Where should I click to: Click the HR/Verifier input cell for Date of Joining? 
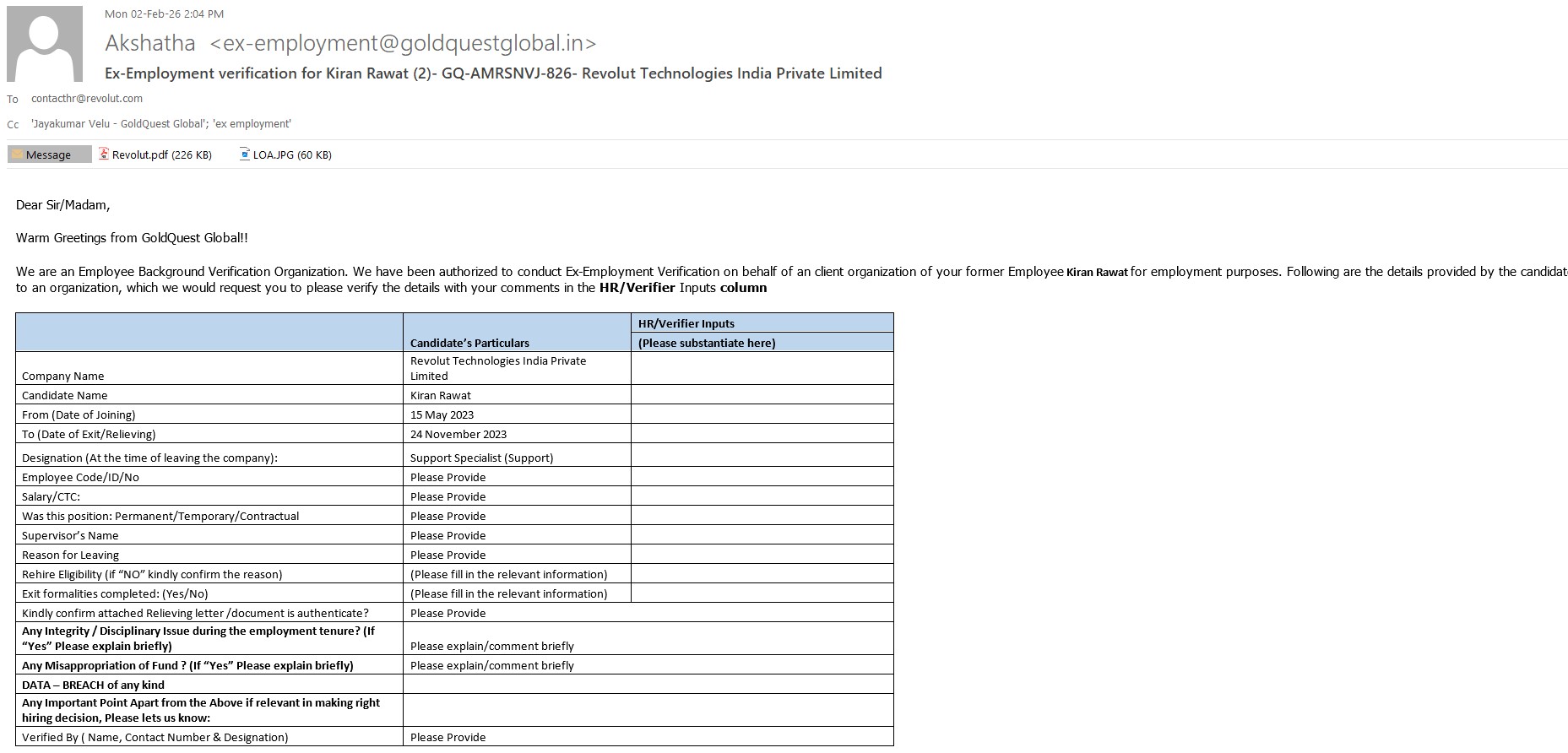tap(762, 414)
